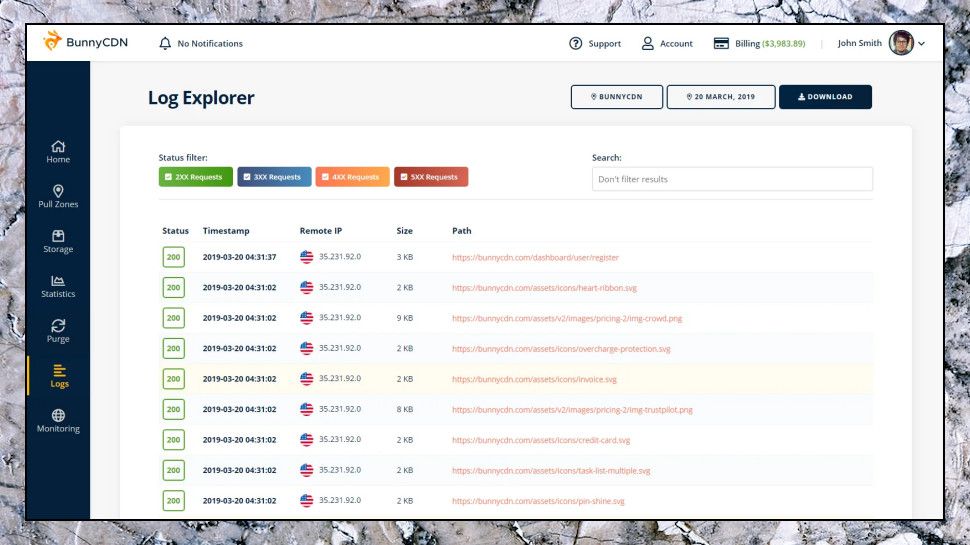Click the Download button
This screenshot has width=970, height=545.
tap(825, 97)
